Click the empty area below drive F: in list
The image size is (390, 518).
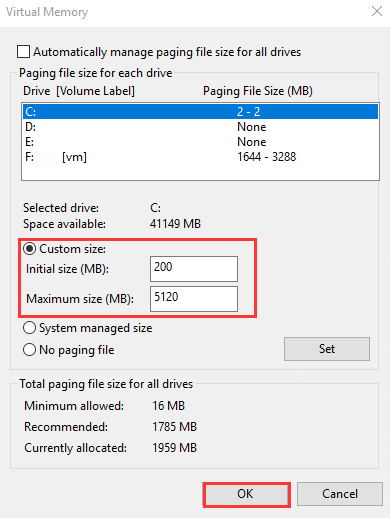(200, 172)
